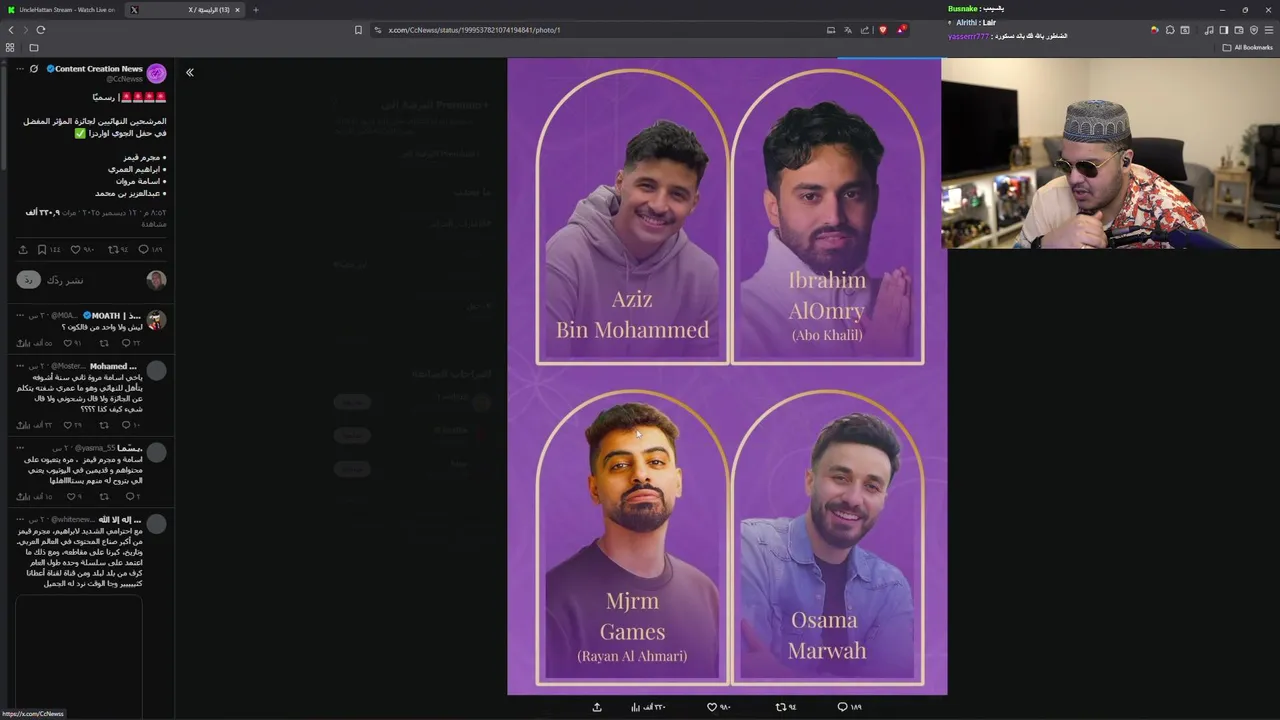Open the Grok icon on main tweet
Screen dimensions: 1280x720
pyautogui.click(x=33, y=69)
